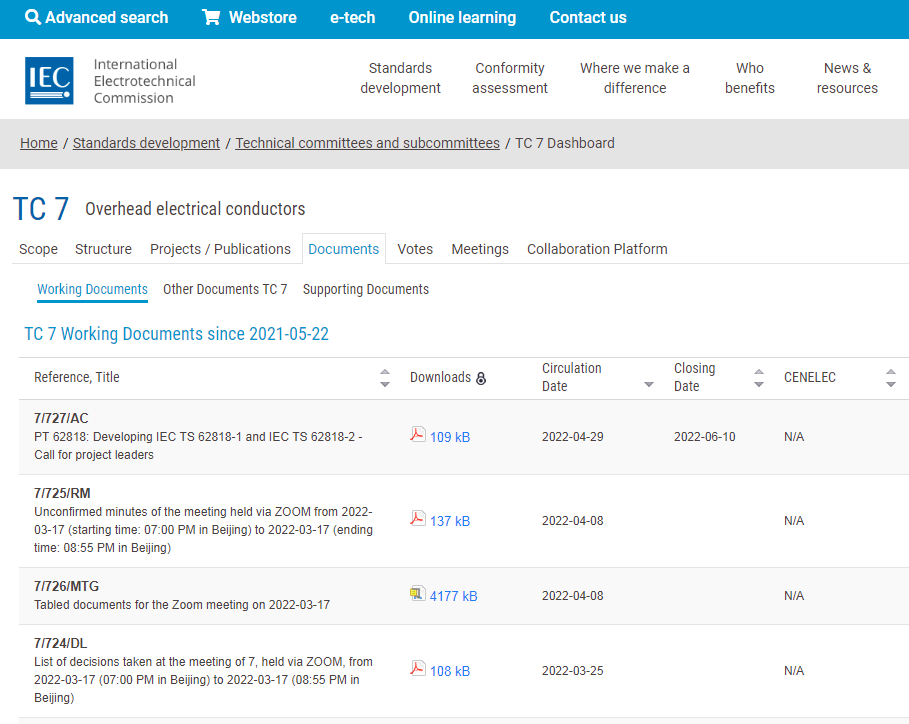Sort by Closing Date arrows

758,378
